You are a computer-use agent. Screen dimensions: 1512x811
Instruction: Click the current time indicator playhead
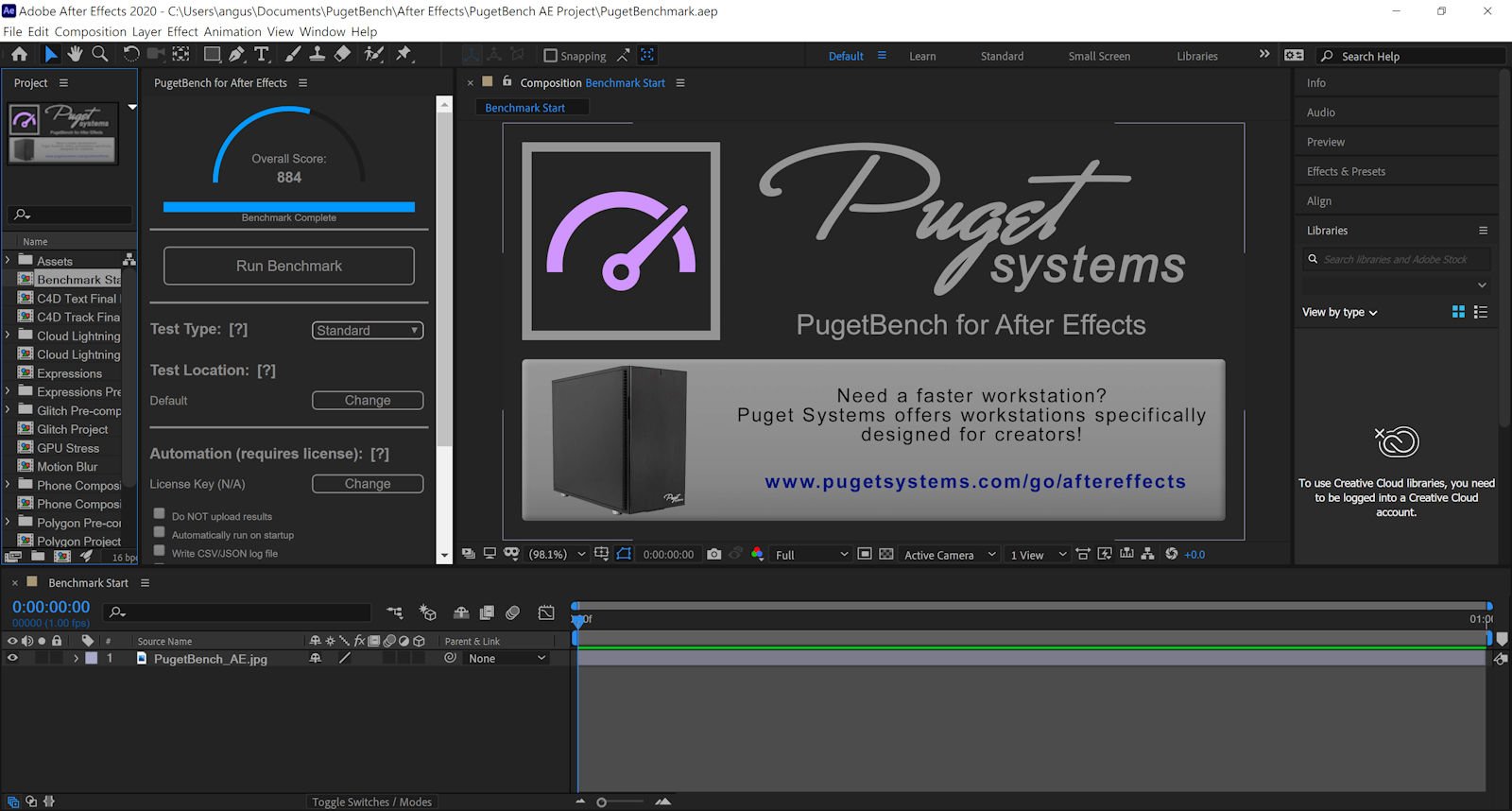point(578,620)
